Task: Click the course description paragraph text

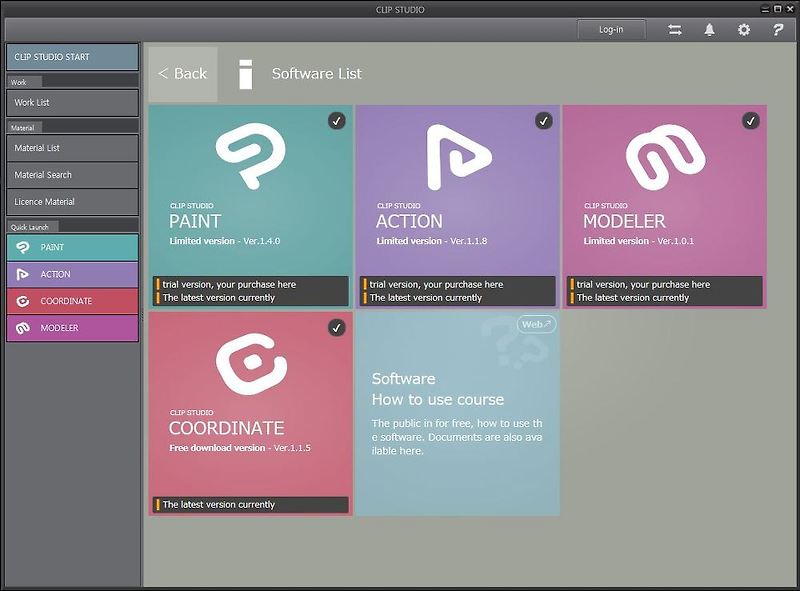Action: (457, 437)
